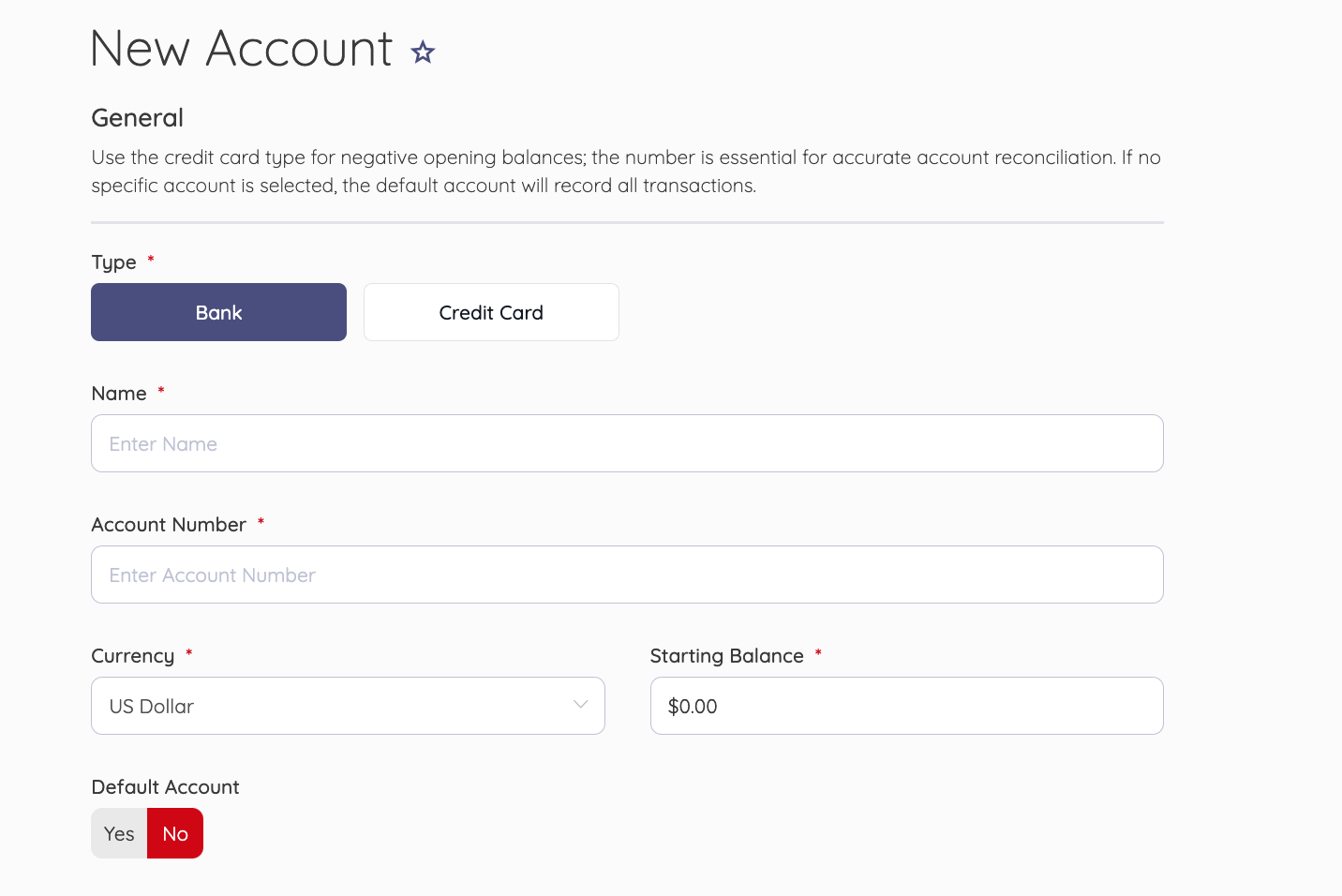The width and height of the screenshot is (1342, 896).
Task: Select the Bank account type
Action: tap(218, 312)
